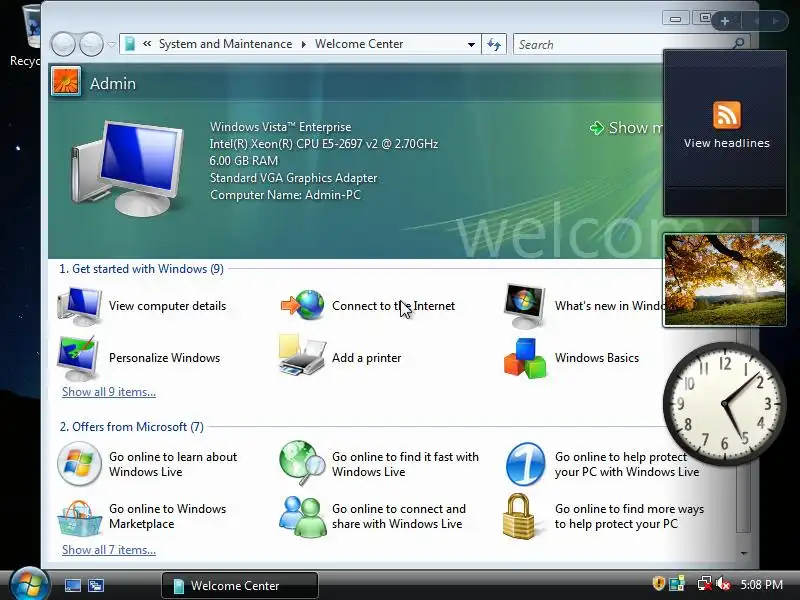
Task: Open recent pages dropdown next to Forward
Action: [112, 44]
